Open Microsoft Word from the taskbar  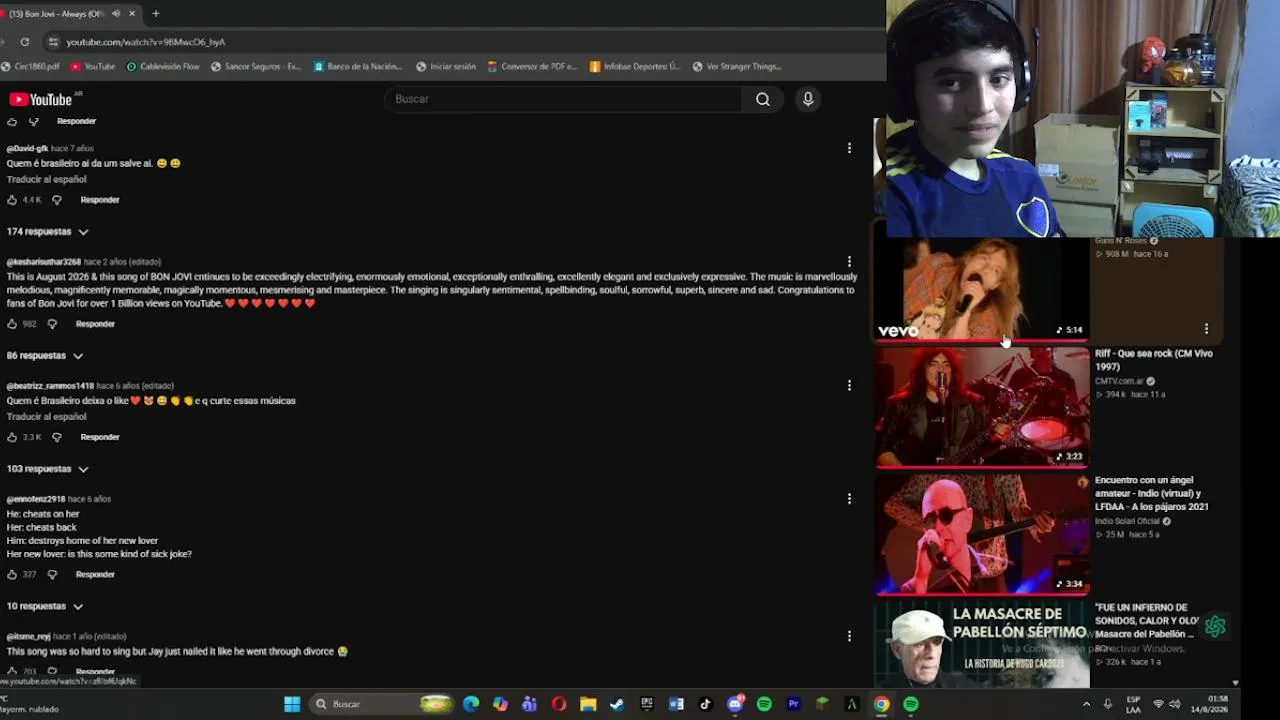click(676, 704)
